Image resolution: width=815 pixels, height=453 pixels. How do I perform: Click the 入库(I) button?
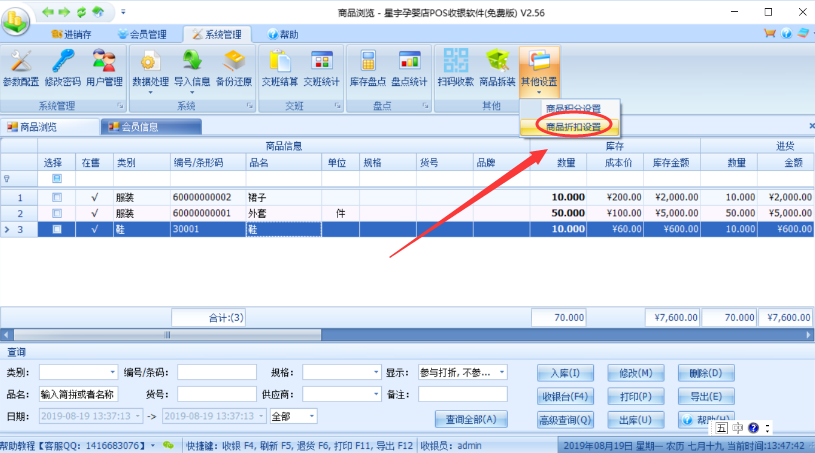(x=565, y=372)
